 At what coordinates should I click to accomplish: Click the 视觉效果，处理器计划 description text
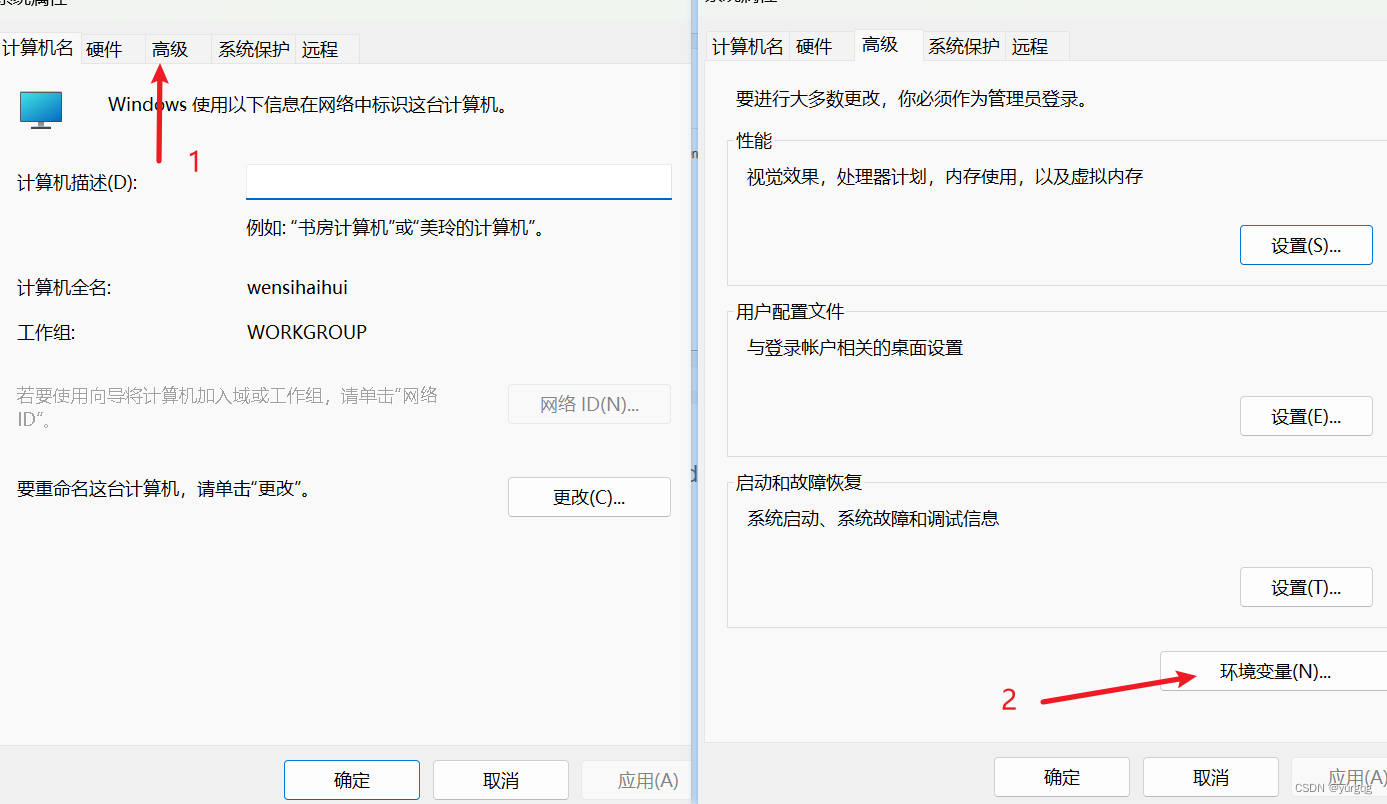tap(945, 177)
